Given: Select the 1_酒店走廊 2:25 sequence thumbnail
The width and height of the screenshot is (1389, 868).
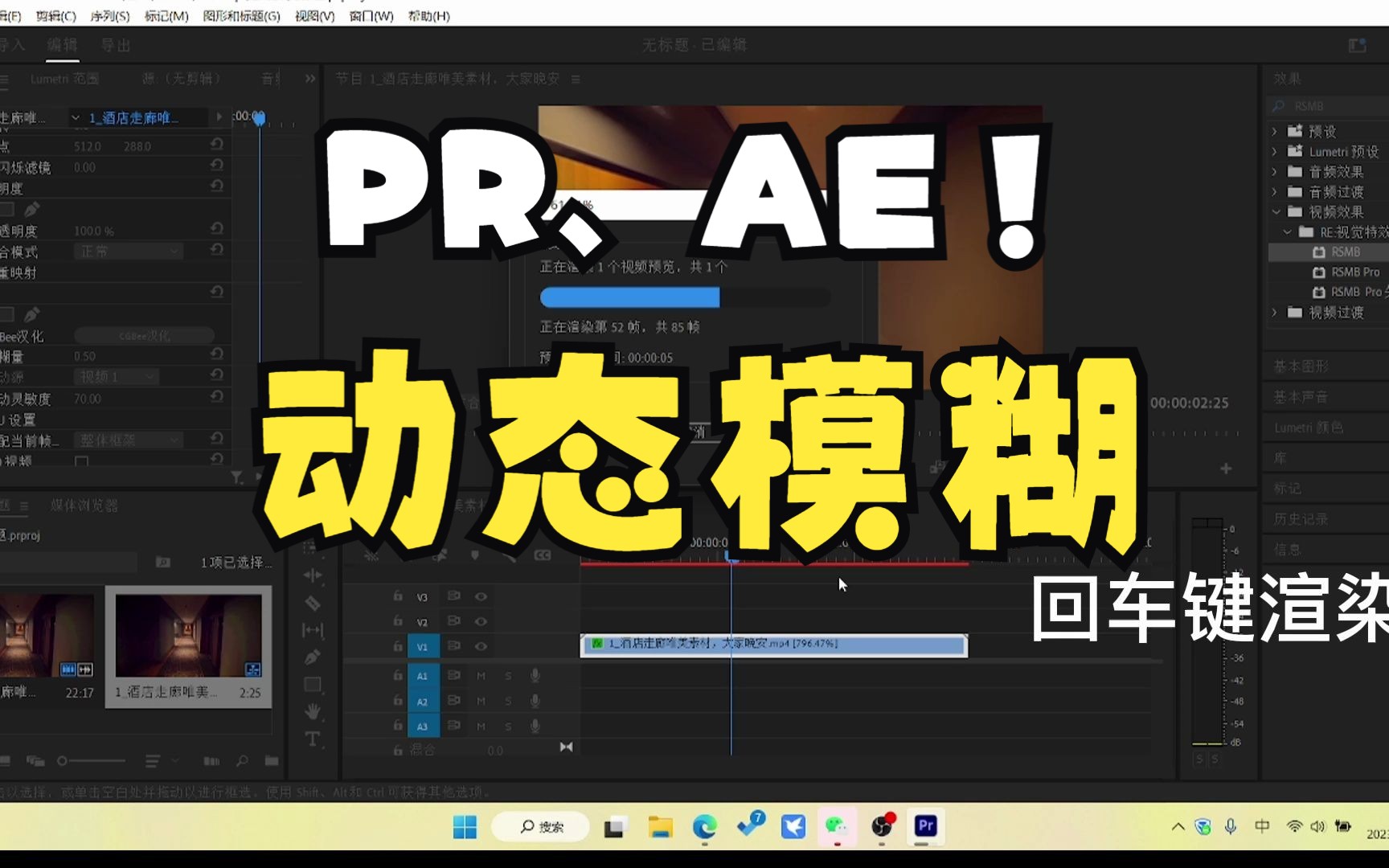Looking at the screenshot, I should (188, 647).
